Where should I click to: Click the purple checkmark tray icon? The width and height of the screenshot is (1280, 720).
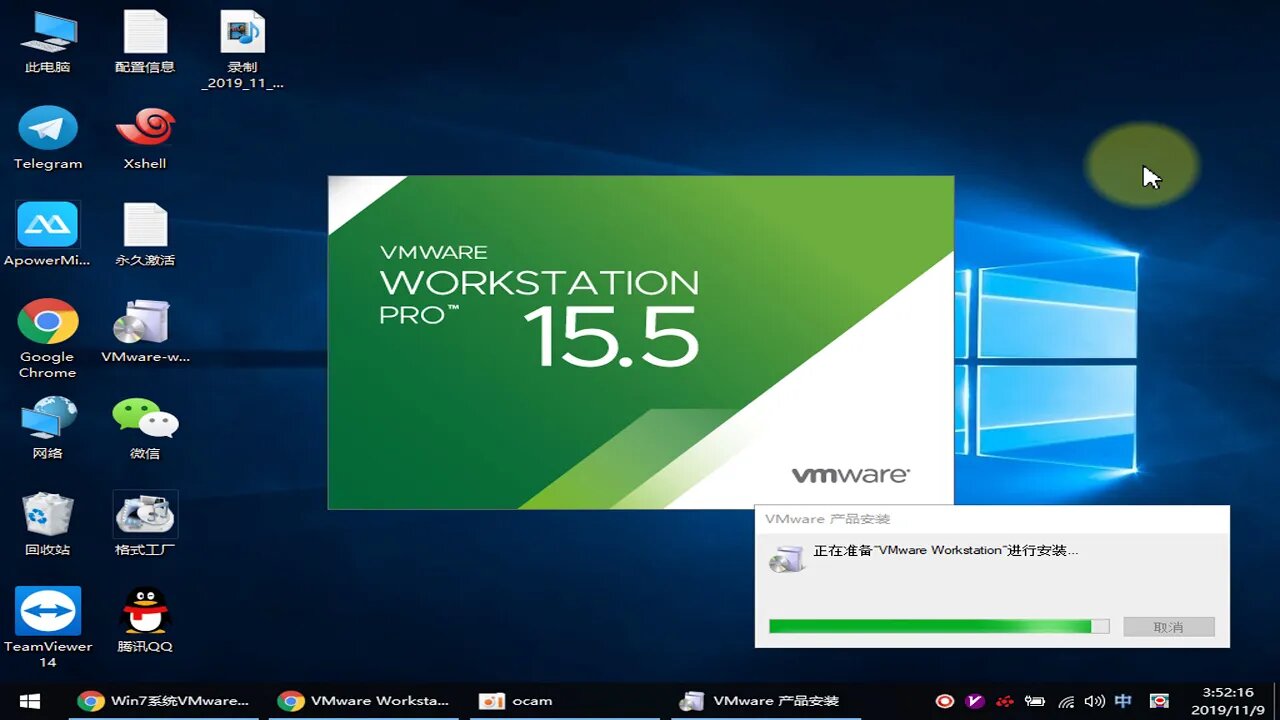pyautogui.click(x=974, y=701)
